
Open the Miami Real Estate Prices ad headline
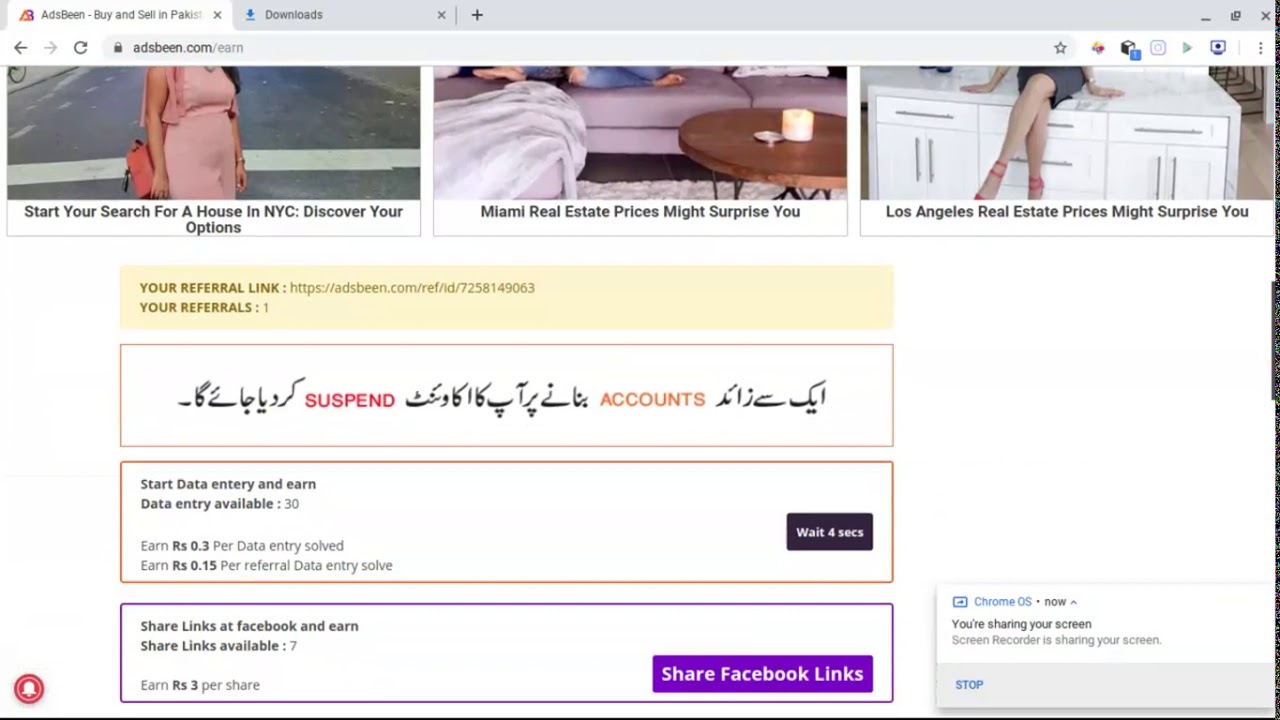(640, 212)
